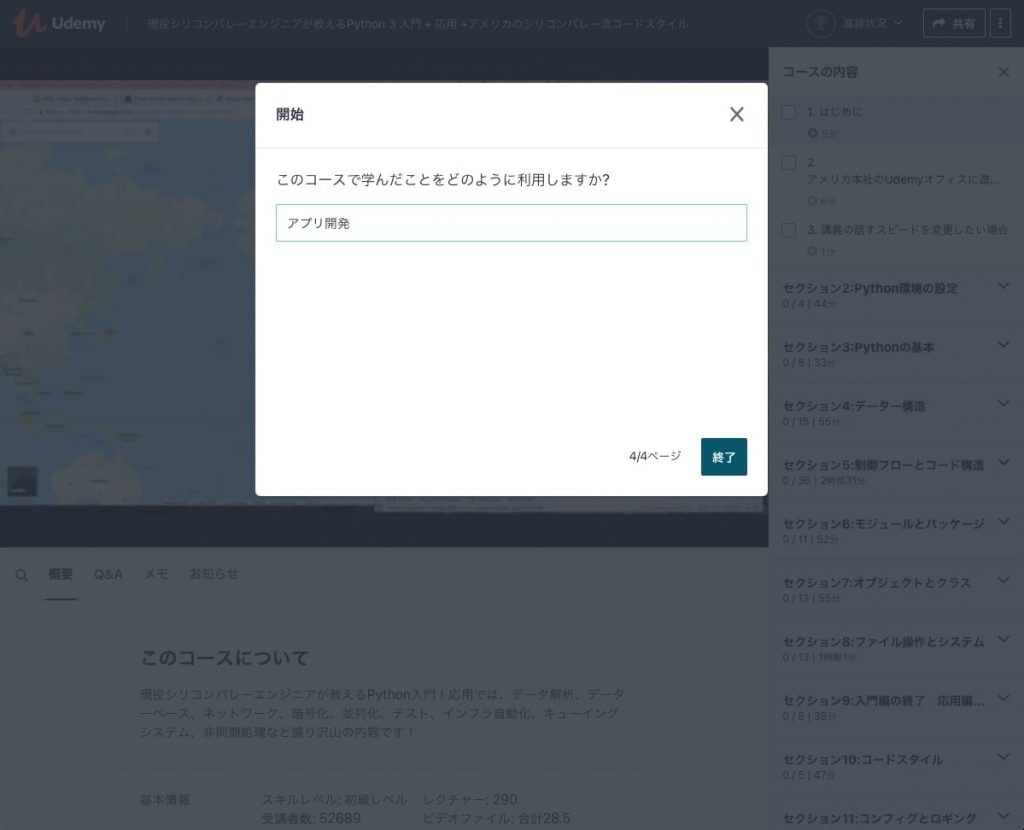Expand セクション7:オブジェクトとクラス
The image size is (1024, 830).
tap(1004, 581)
